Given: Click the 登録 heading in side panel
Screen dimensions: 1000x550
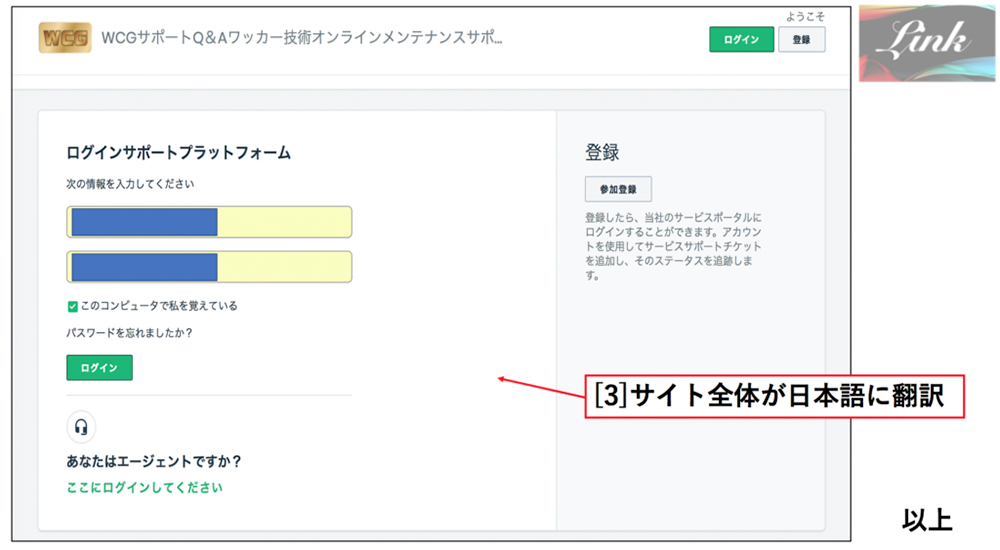Looking at the screenshot, I should coord(602,152).
